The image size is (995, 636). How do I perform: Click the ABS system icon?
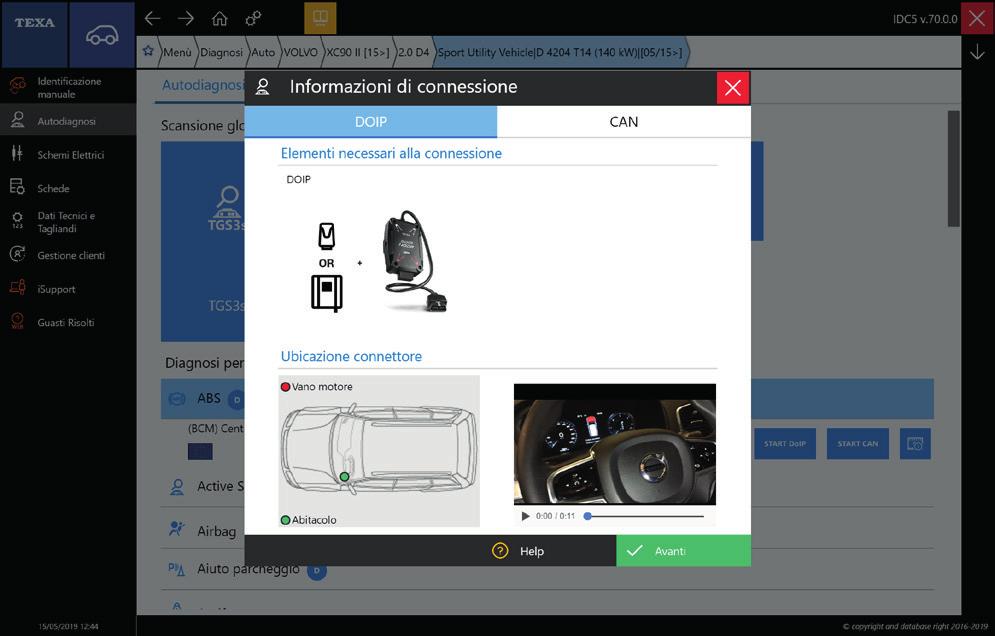coord(176,399)
